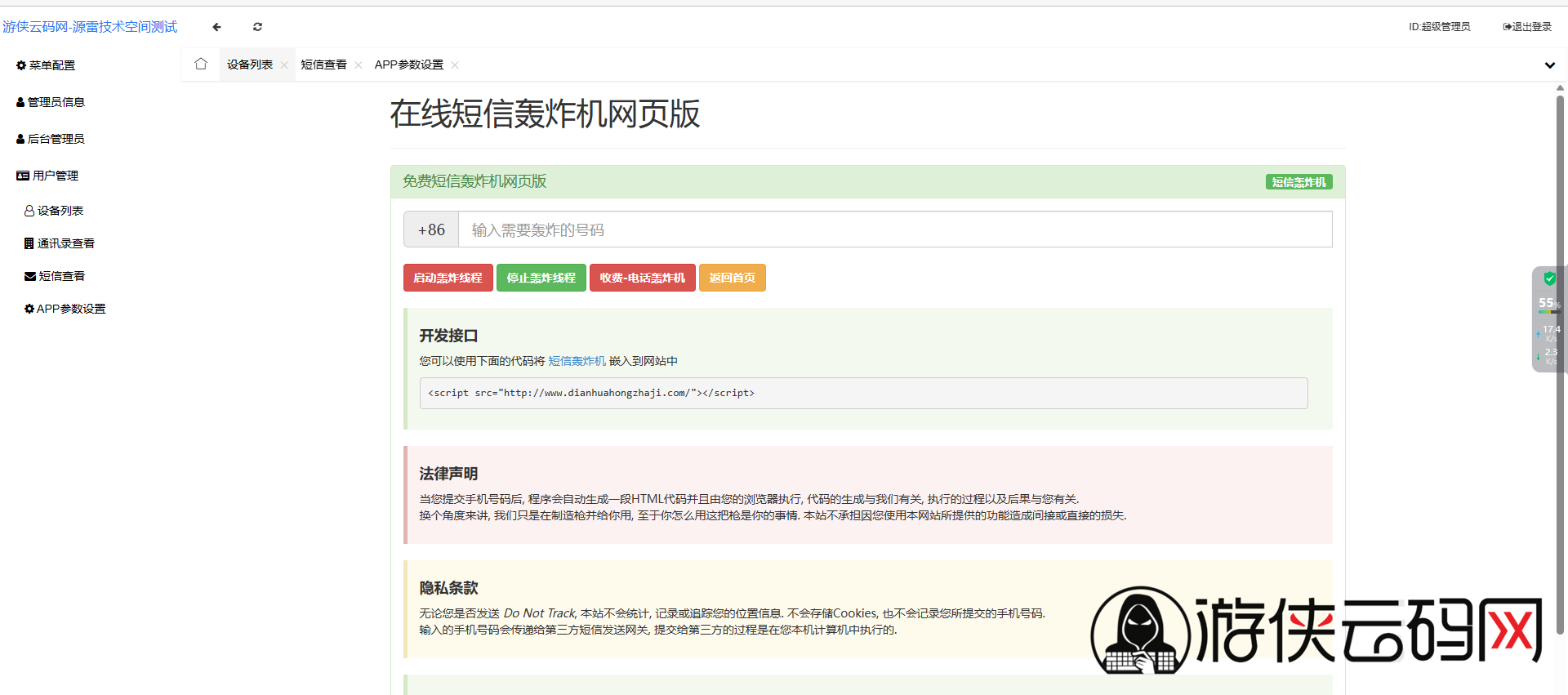This screenshot has height=695, width=1568.
Task: Click the 启动轰炸线程 red button
Action: [448, 278]
